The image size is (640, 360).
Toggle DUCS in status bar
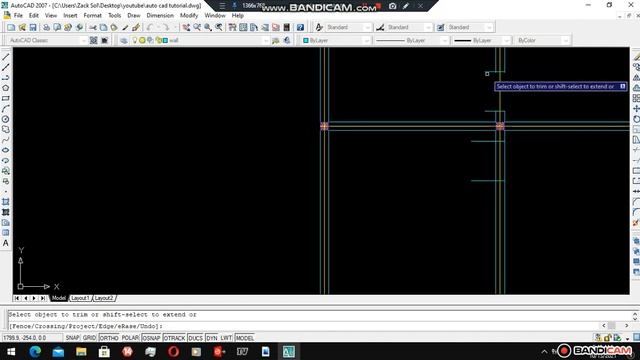196,338
